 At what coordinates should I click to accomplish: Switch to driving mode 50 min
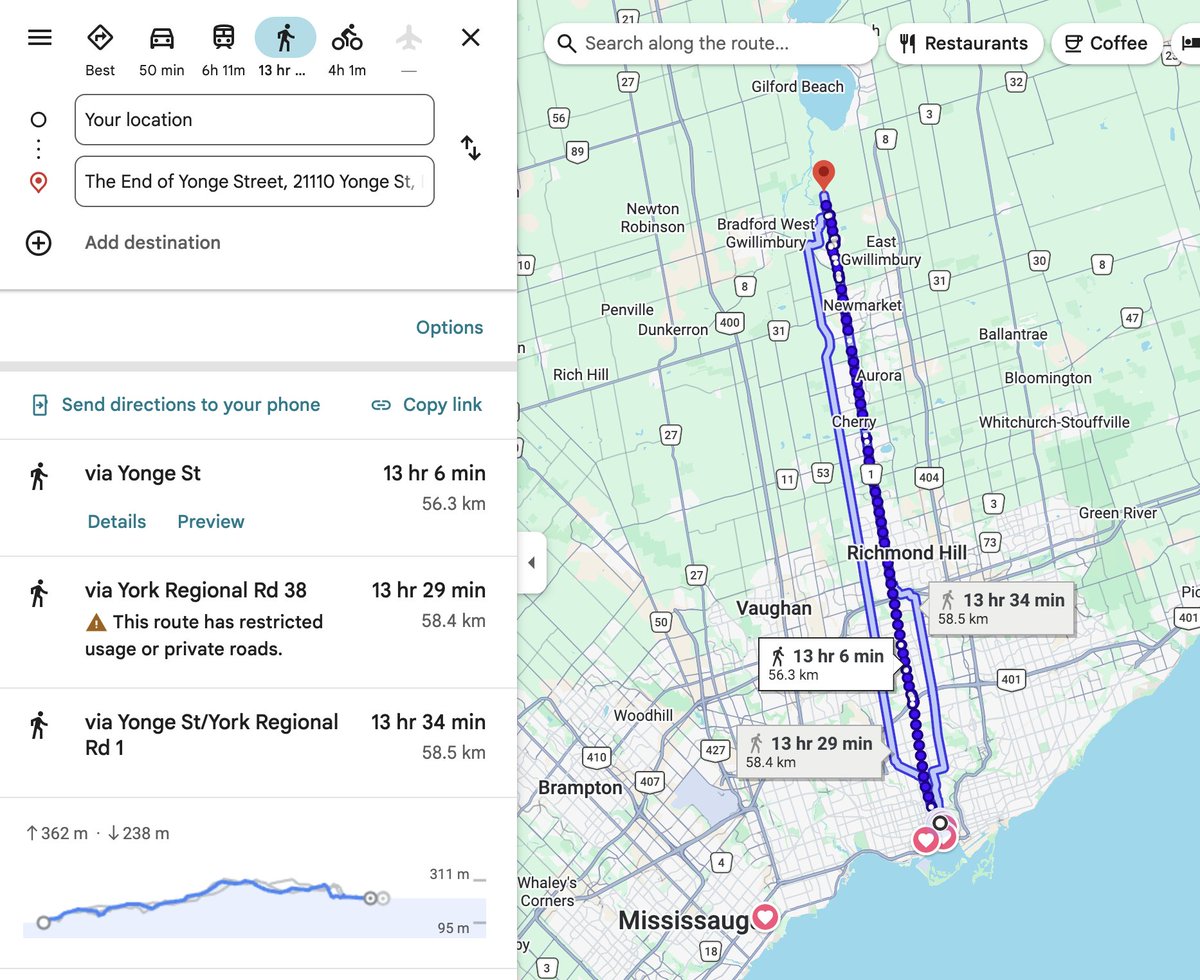point(162,49)
